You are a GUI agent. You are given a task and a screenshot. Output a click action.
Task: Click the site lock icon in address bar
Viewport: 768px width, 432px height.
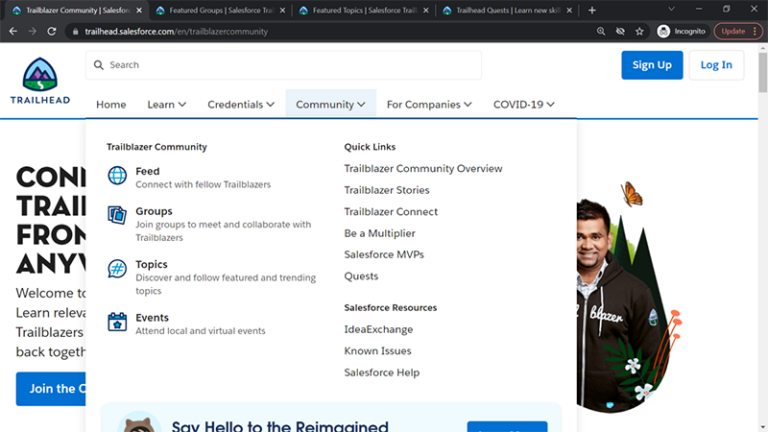pos(75,31)
